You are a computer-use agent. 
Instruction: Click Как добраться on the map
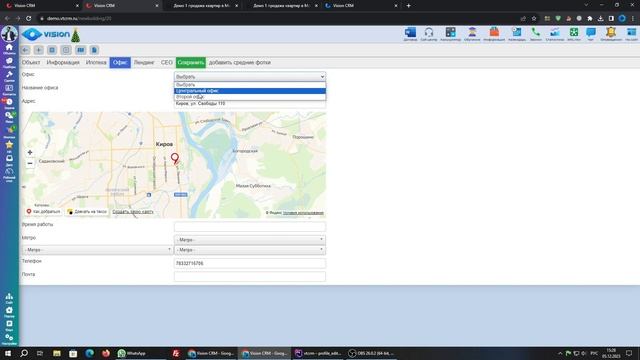coord(43,211)
